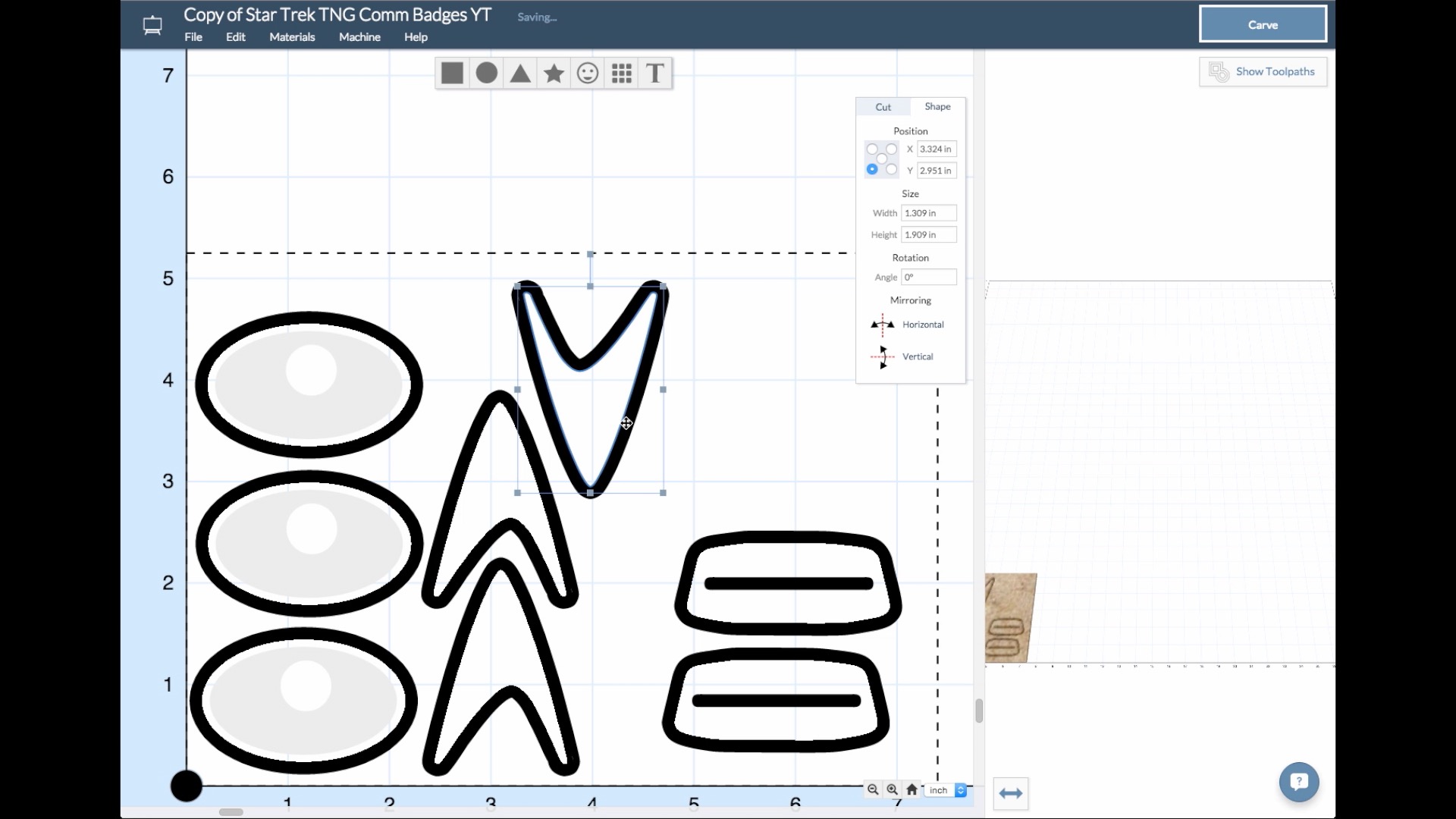Viewport: 1456px width, 819px height.
Task: Open the File menu
Action: (194, 37)
